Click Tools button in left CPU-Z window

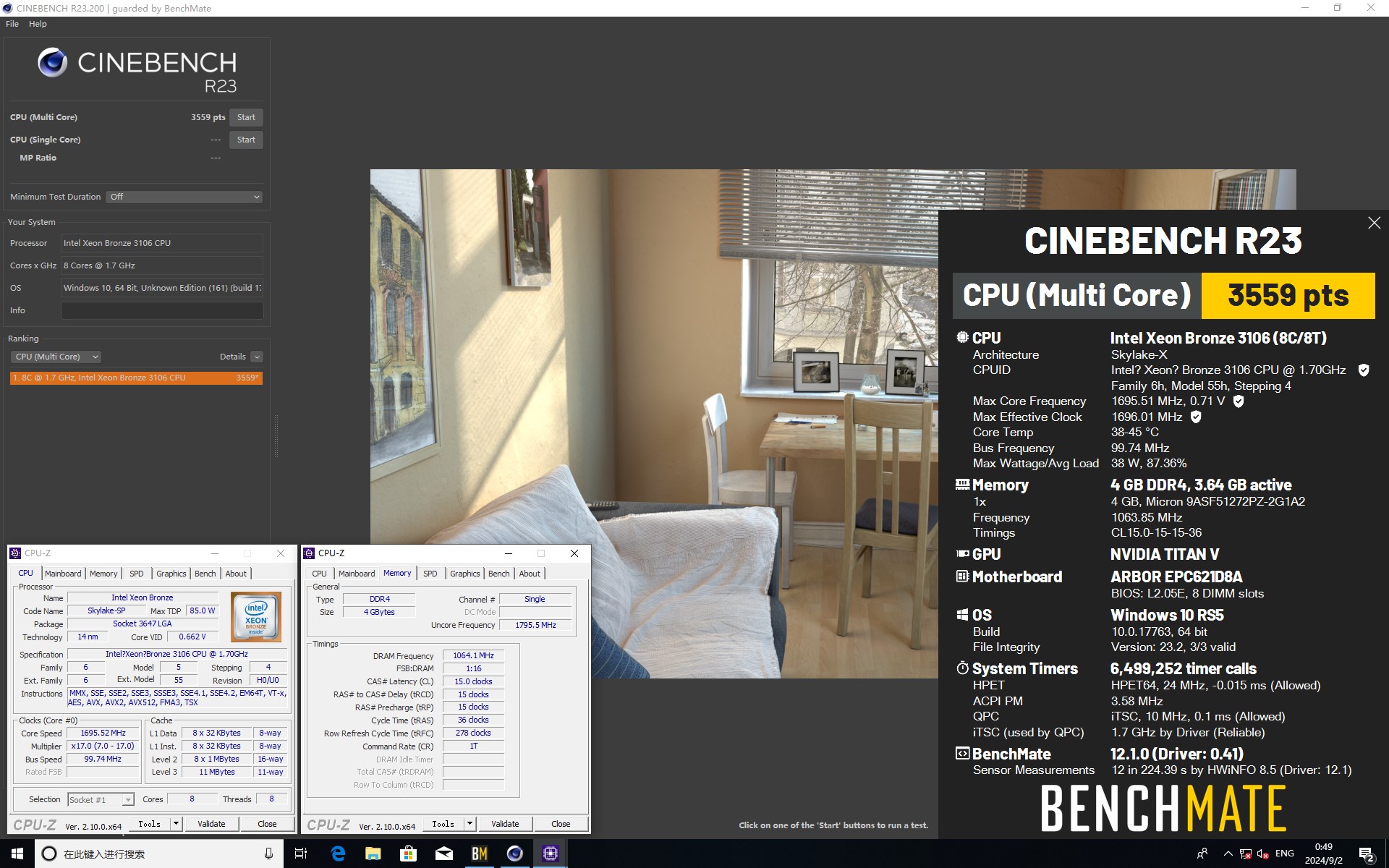[x=149, y=824]
